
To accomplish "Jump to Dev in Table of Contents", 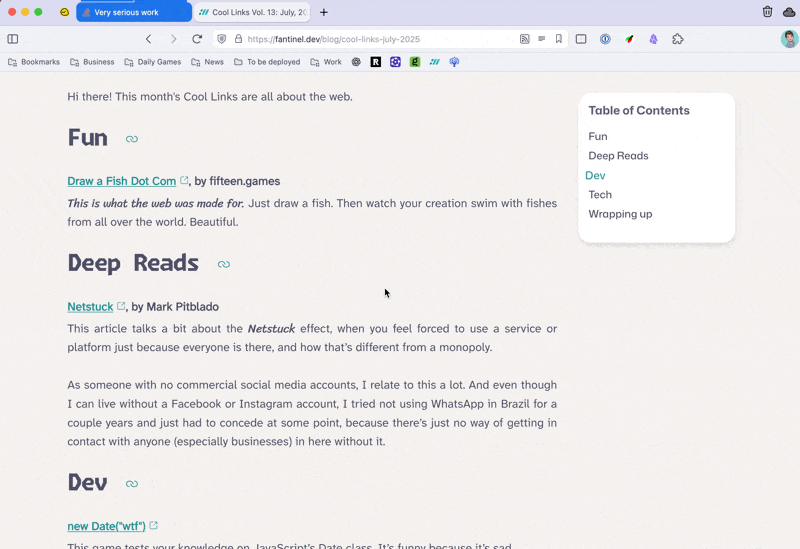I will click(x=595, y=175).
